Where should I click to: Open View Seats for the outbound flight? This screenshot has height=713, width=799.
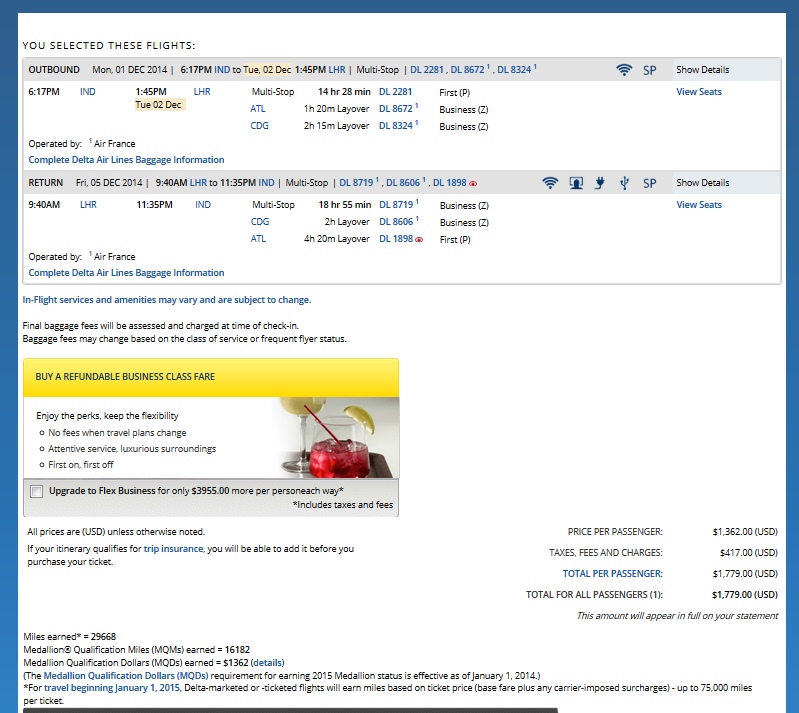tap(698, 92)
